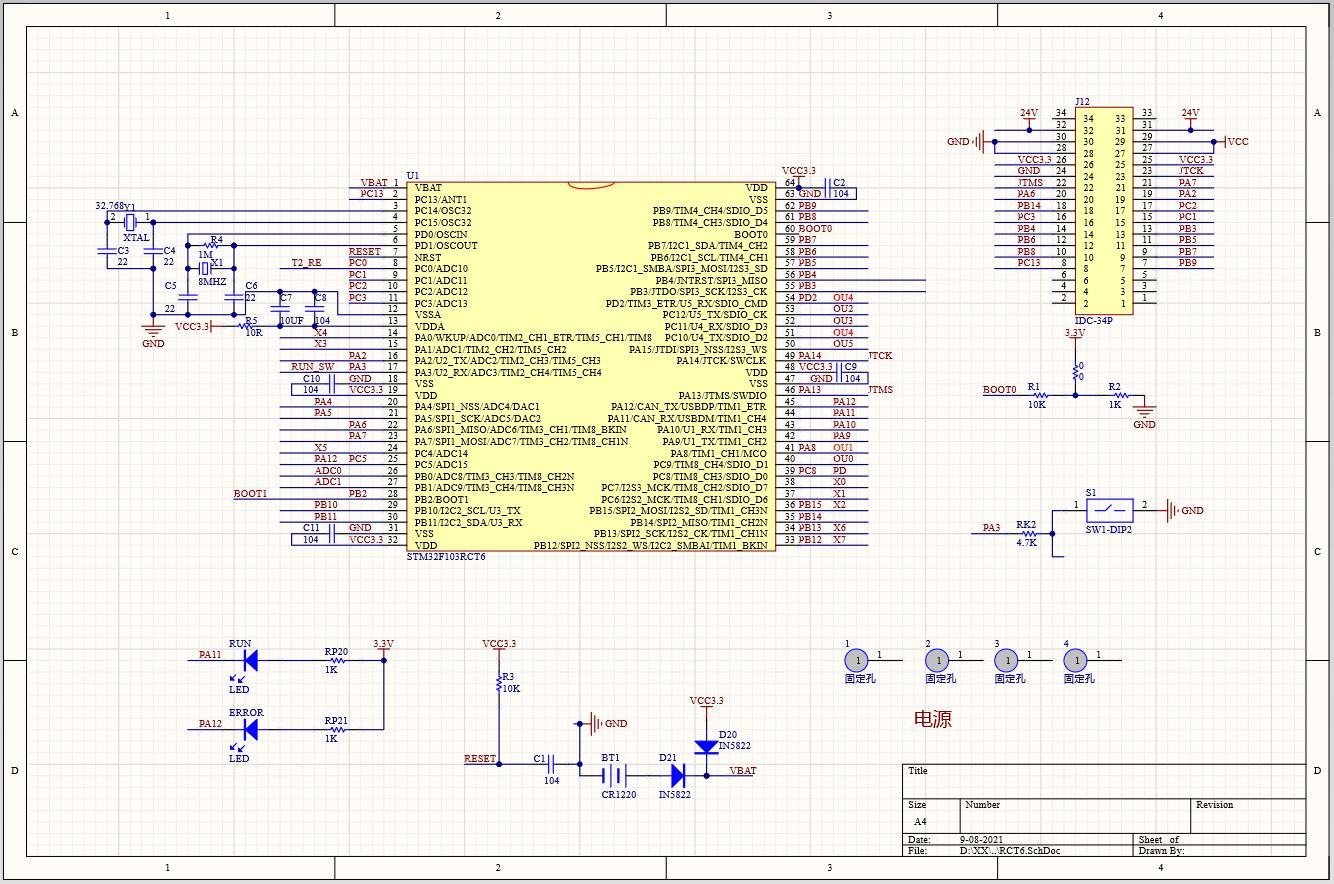Select mounting hole numbered 4
This screenshot has height=884, width=1334.
tap(1075, 660)
